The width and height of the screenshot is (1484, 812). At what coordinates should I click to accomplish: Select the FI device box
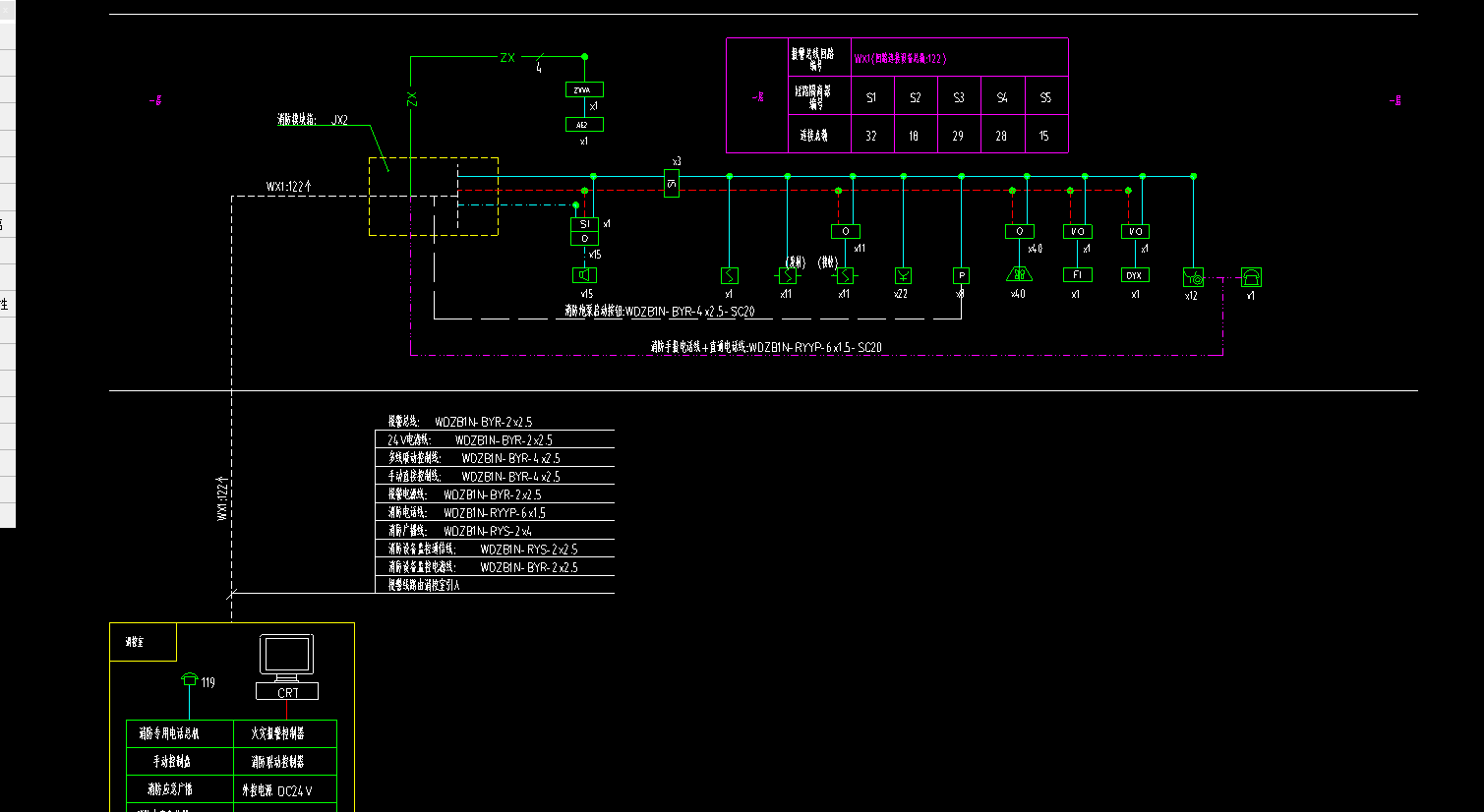1077,275
